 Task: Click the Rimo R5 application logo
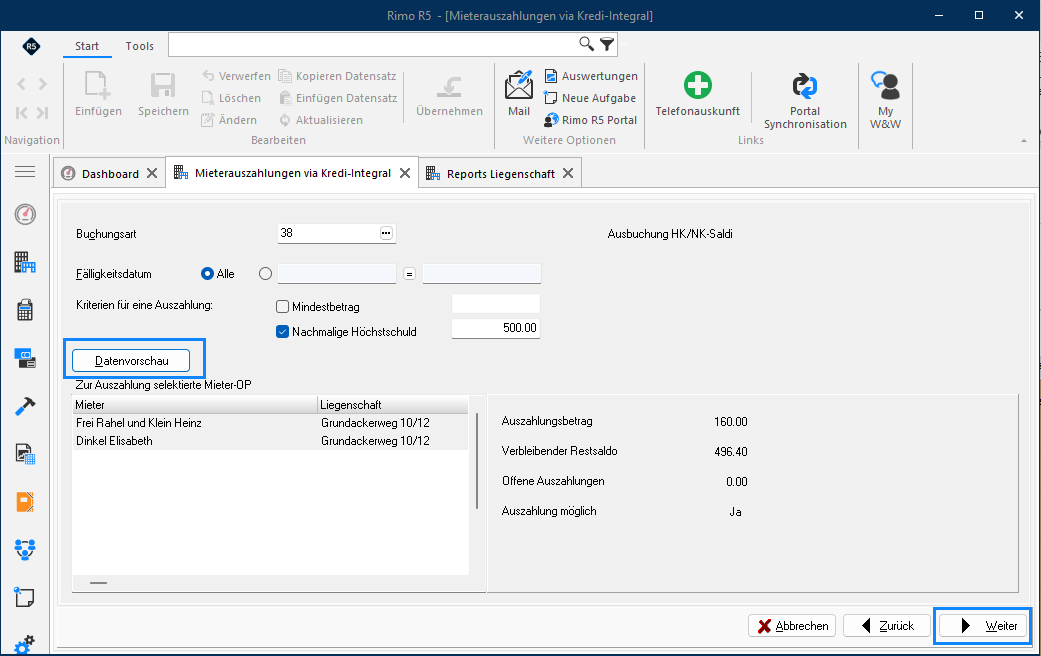pyautogui.click(x=31, y=46)
